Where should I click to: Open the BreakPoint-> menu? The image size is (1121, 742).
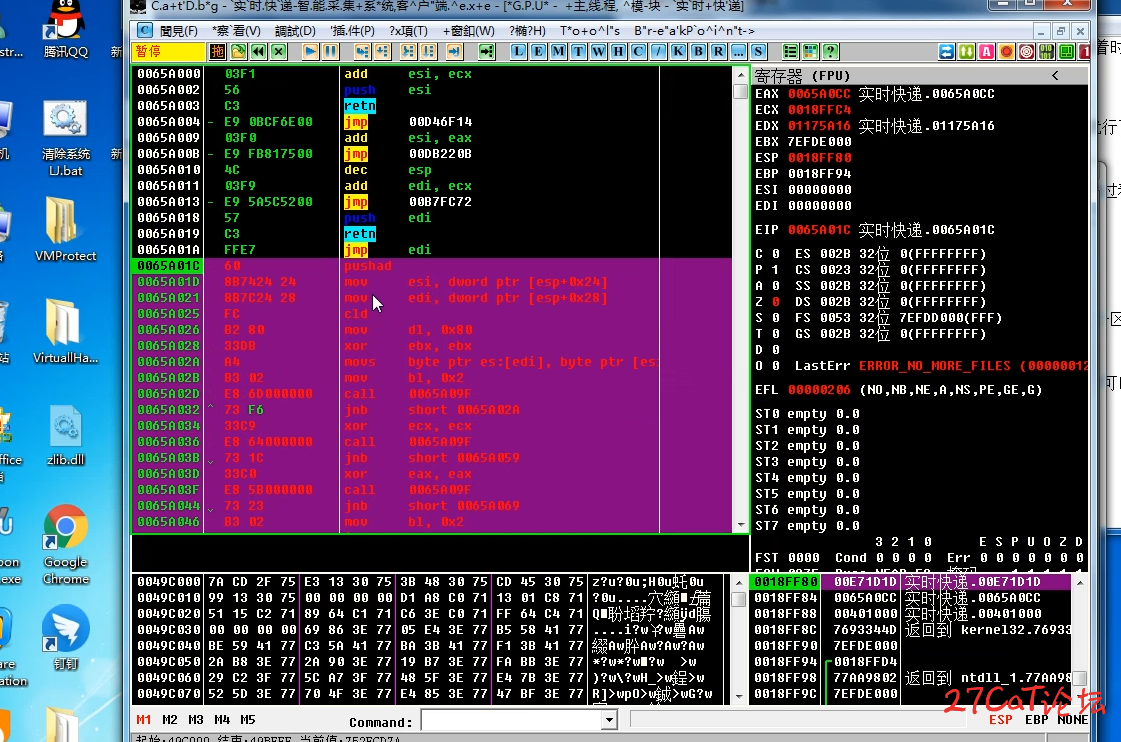[694, 31]
